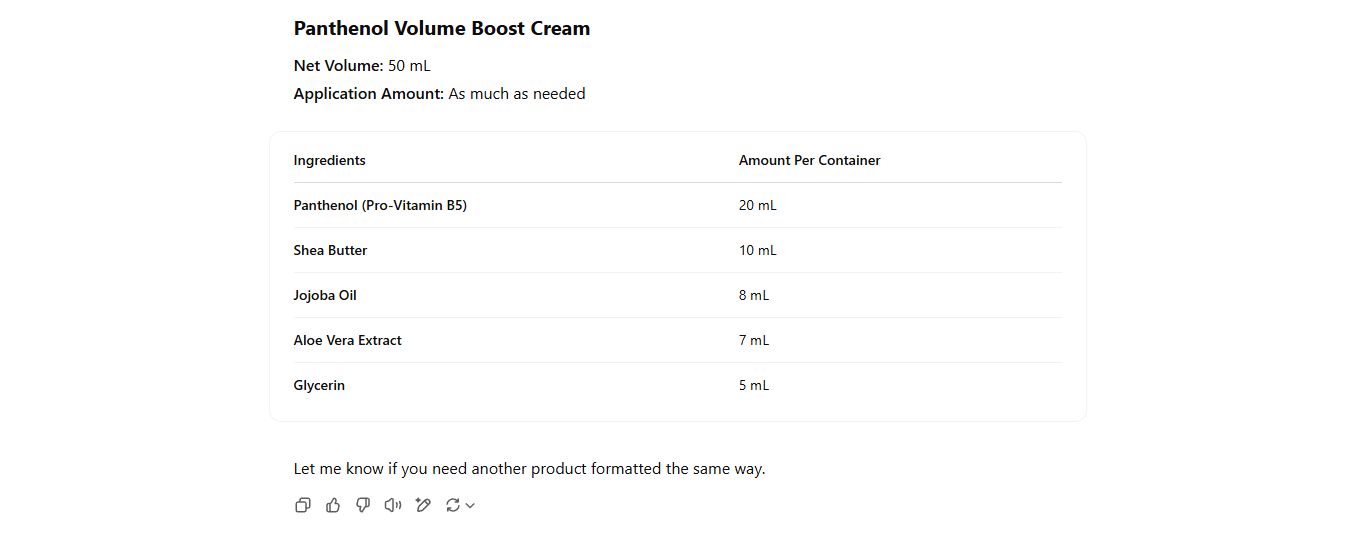Click the Ingredients column header
This screenshot has width=1367, height=556.
(x=329, y=161)
